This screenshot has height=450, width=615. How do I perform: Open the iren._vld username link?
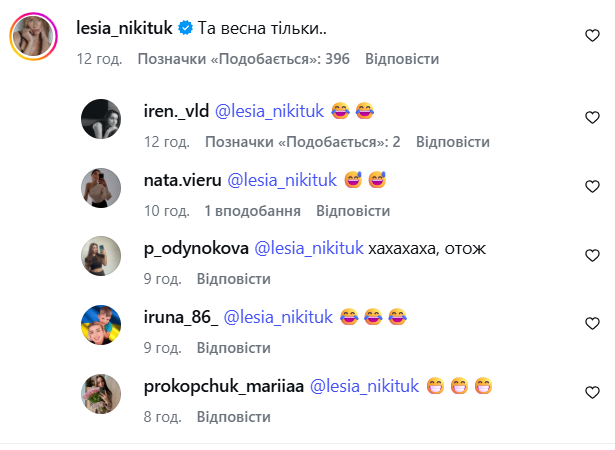[176, 111]
